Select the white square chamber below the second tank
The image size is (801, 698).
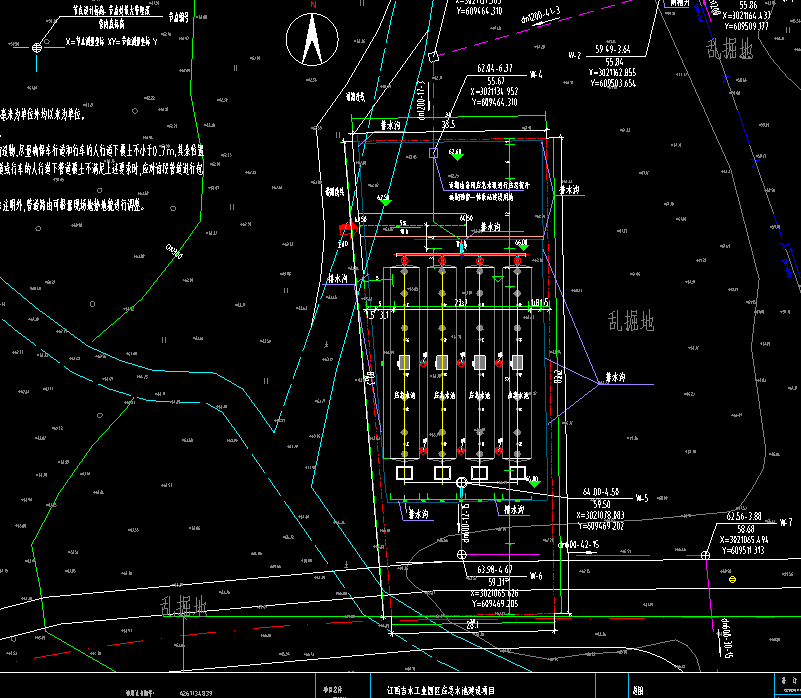(442, 473)
